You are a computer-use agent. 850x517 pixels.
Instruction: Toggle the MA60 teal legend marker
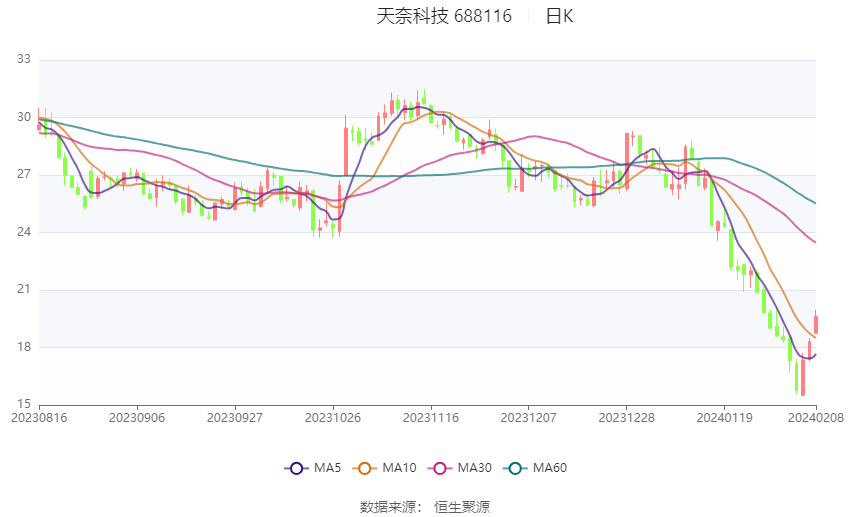coord(514,467)
